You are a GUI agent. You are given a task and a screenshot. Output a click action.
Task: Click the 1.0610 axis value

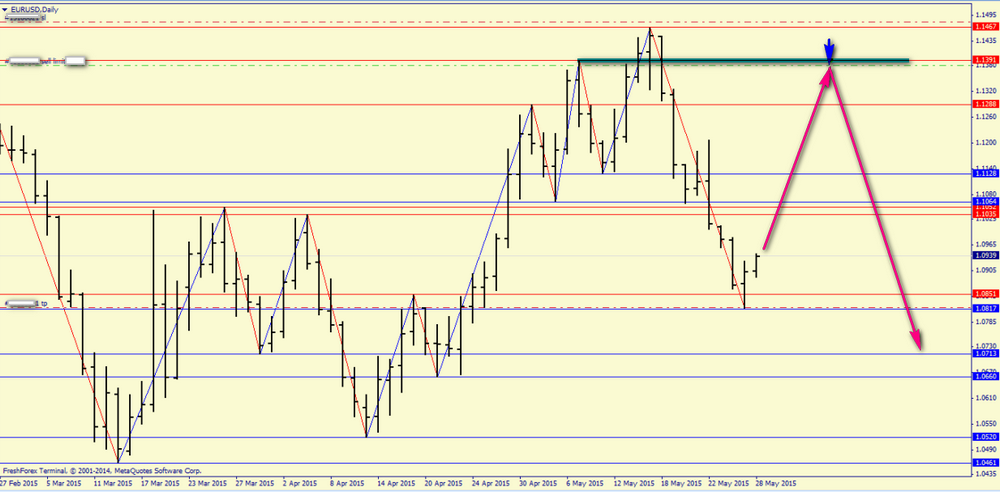pyautogui.click(x=986, y=398)
